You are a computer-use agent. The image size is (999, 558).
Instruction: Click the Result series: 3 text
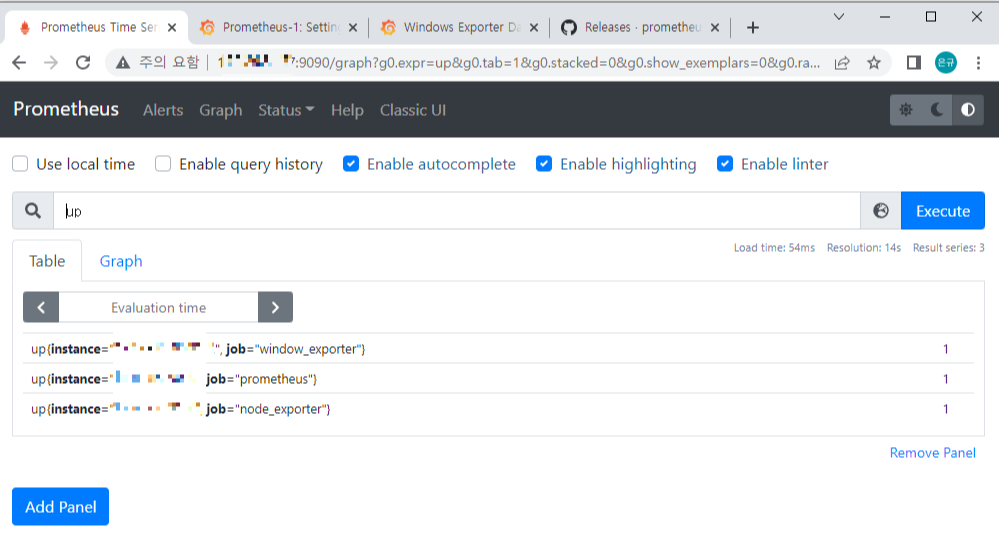(x=949, y=248)
